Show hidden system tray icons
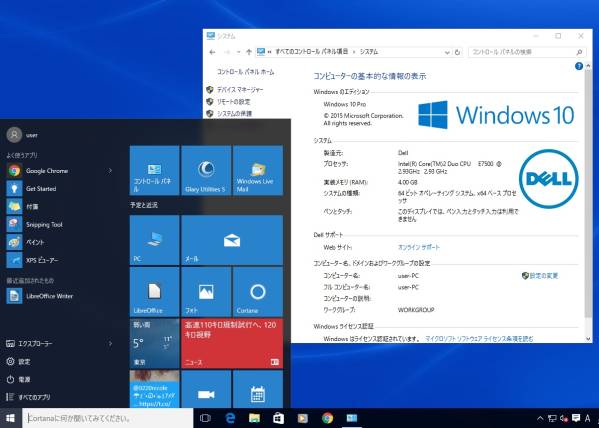 click(540, 418)
